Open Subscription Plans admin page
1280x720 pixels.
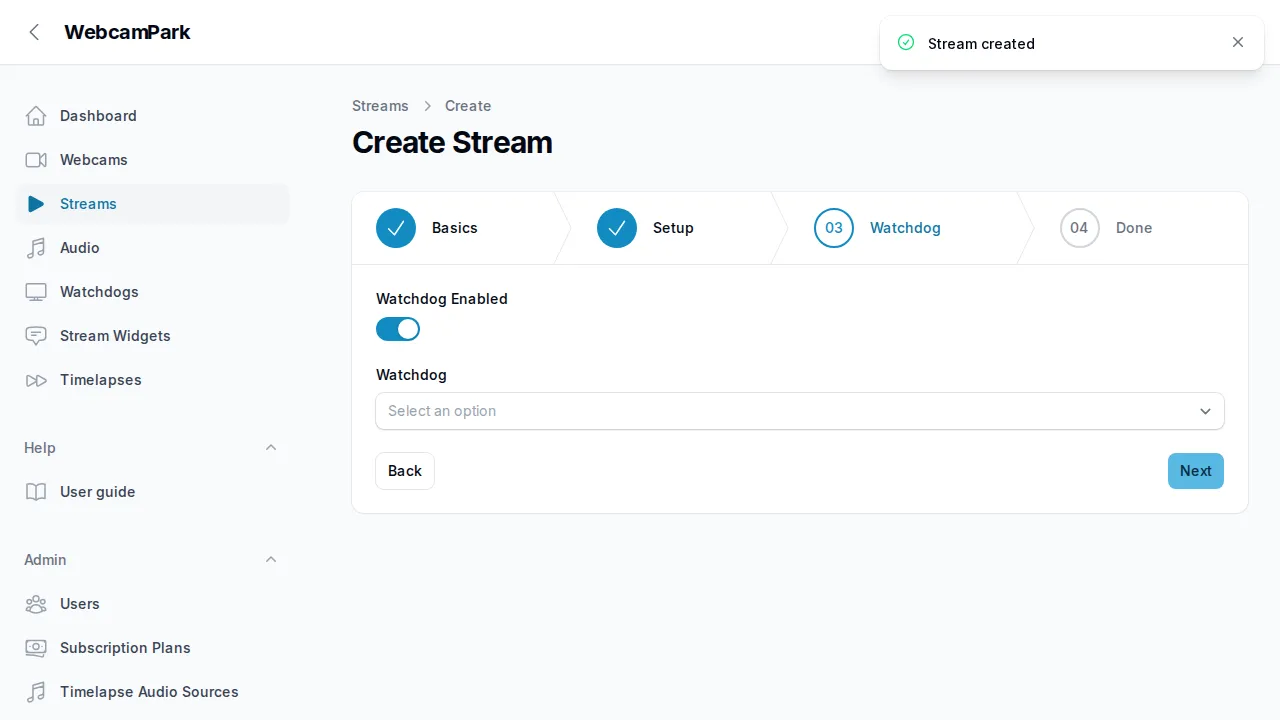[153, 648]
